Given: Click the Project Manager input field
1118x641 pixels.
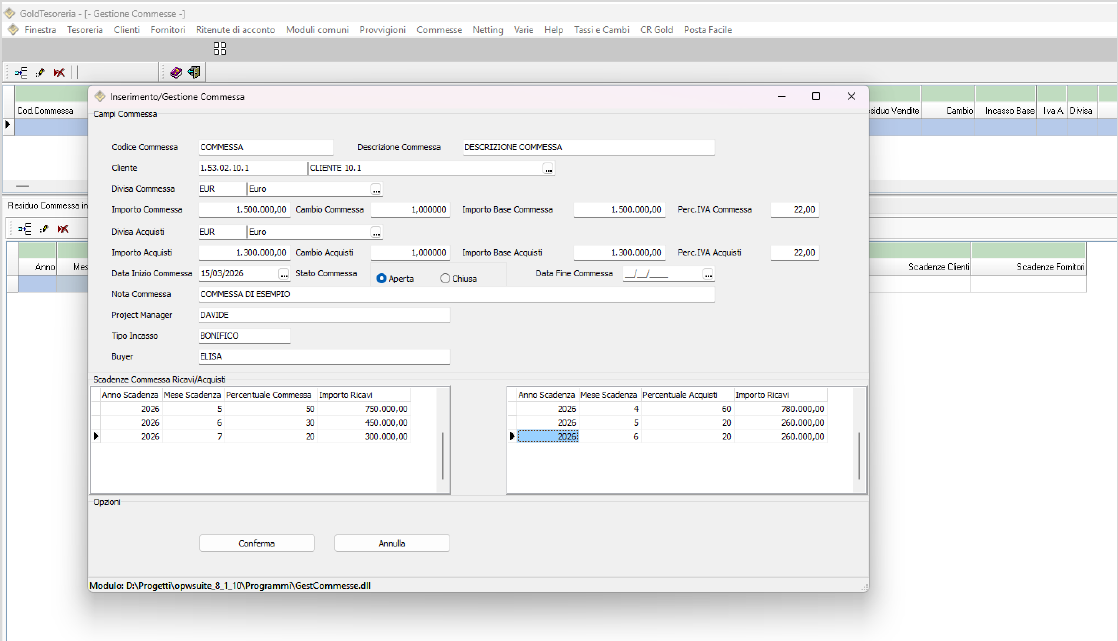Looking at the screenshot, I should click(x=324, y=315).
